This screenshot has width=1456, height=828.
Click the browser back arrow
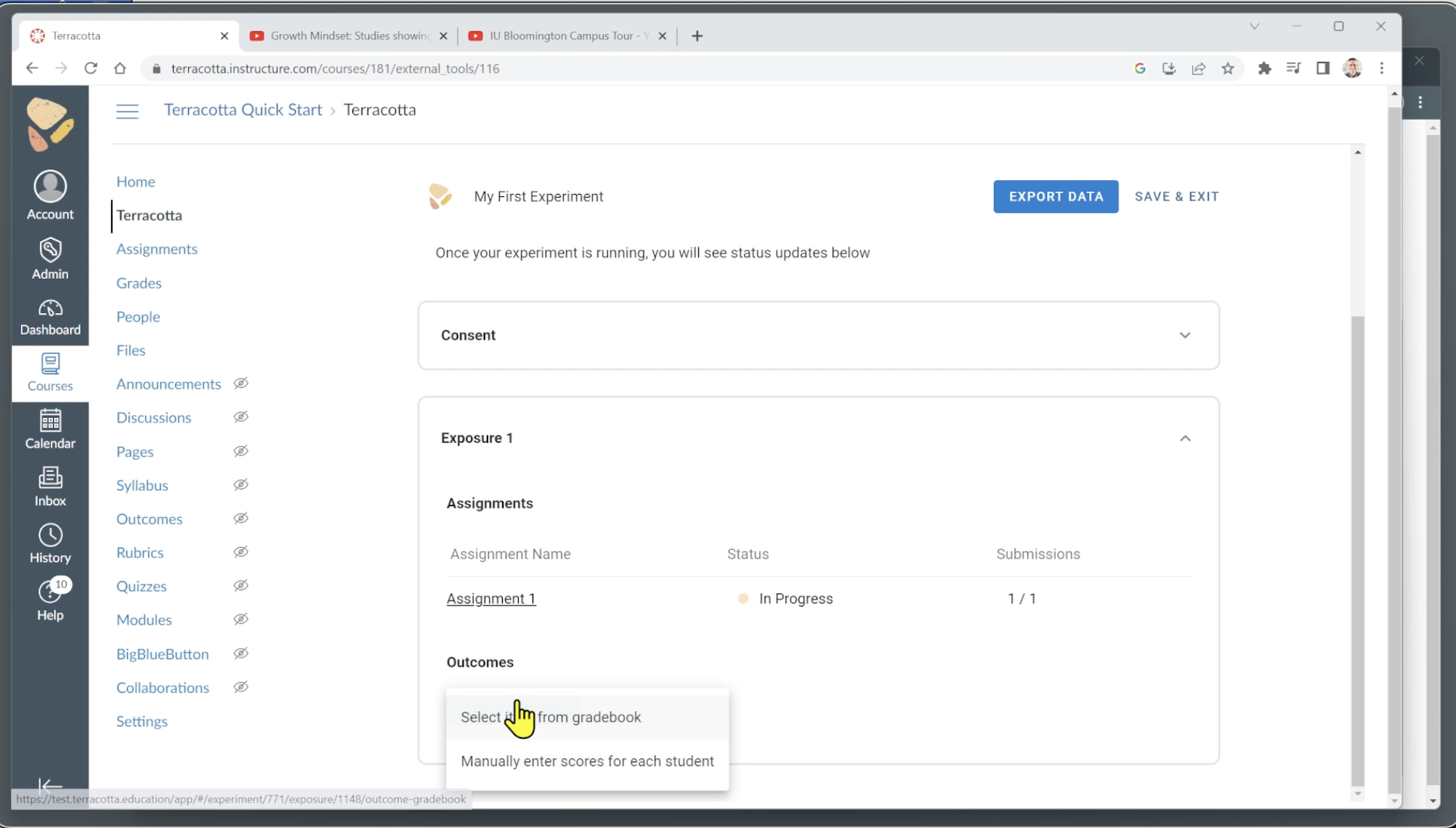pyautogui.click(x=31, y=68)
